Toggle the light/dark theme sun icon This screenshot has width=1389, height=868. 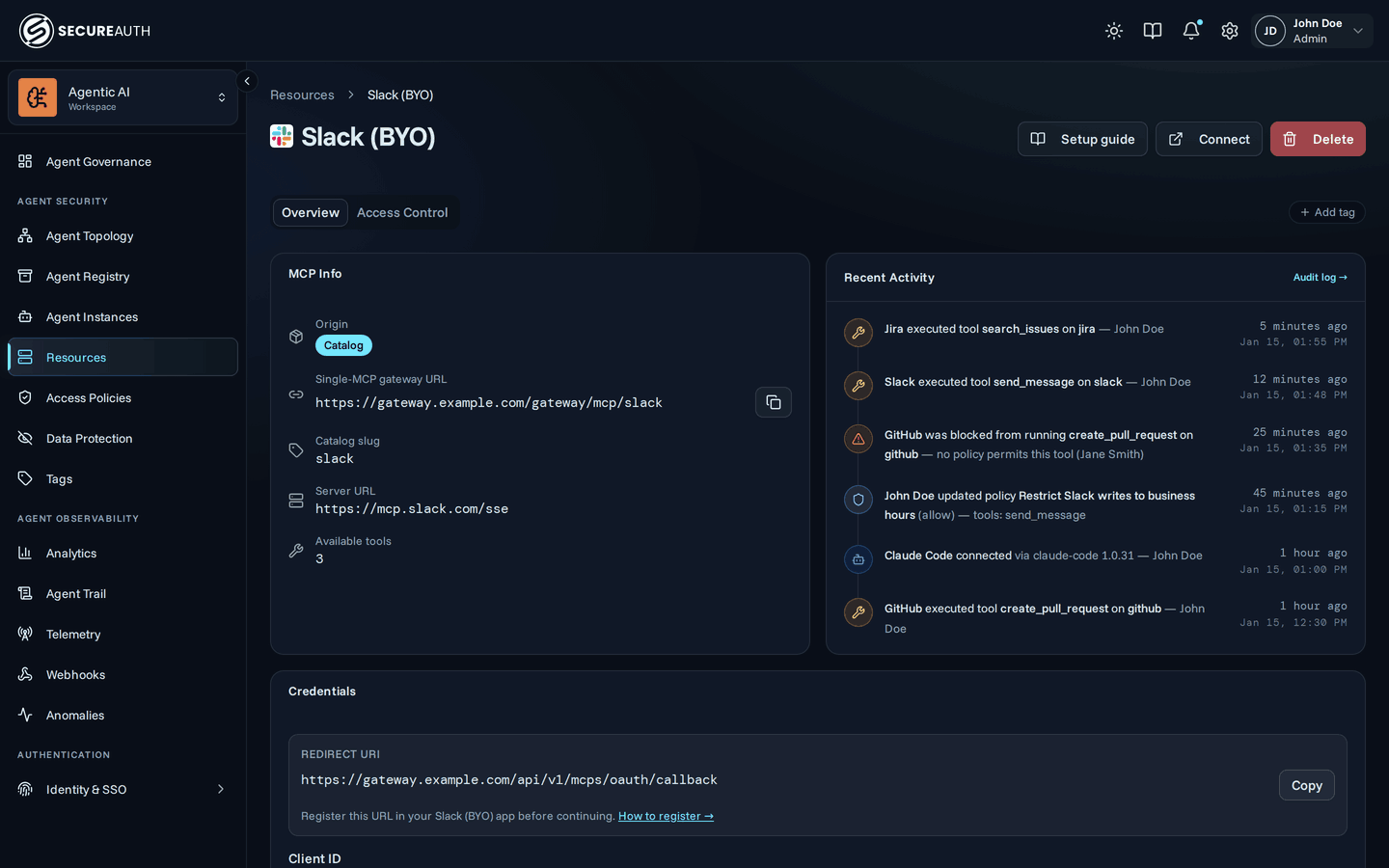(1114, 31)
